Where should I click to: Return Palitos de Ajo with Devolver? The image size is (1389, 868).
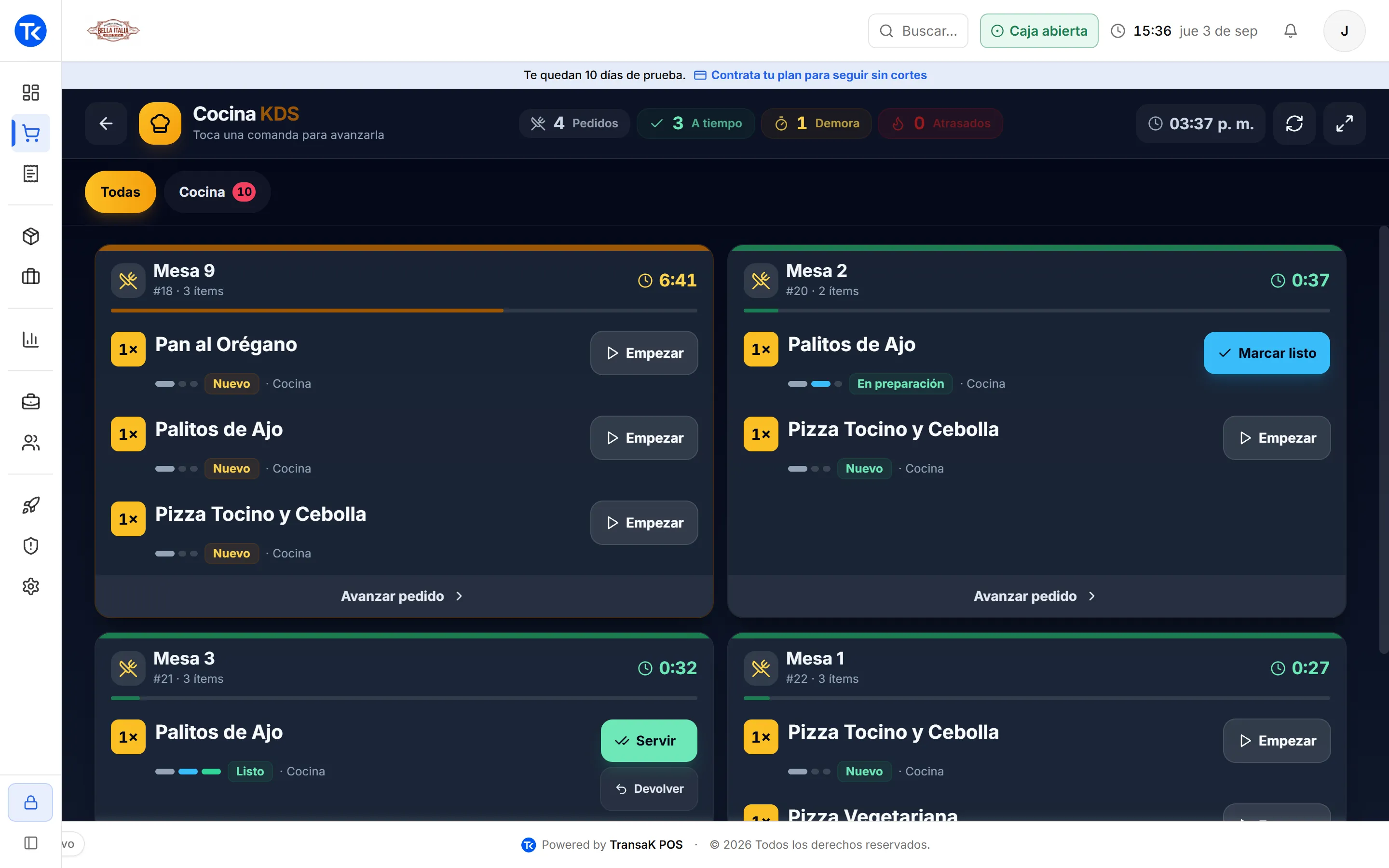coord(649,789)
